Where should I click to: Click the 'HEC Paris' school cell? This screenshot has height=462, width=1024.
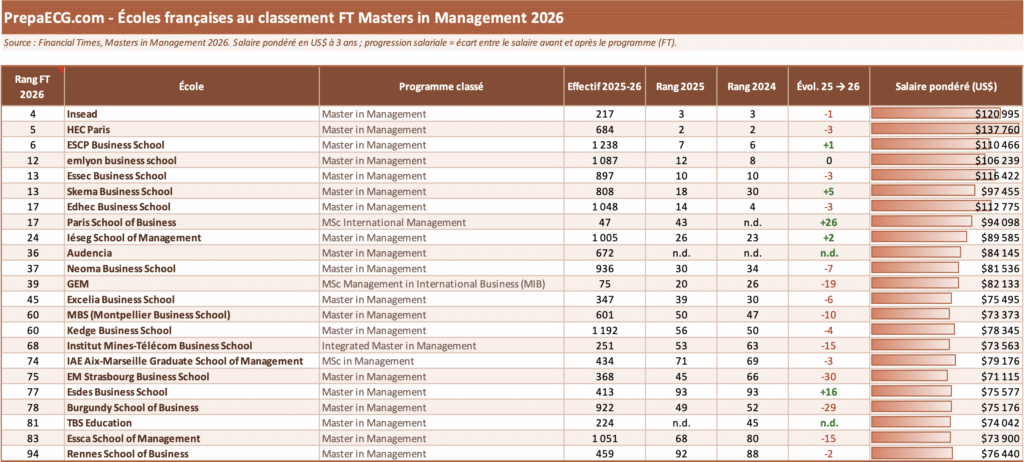click(191, 129)
